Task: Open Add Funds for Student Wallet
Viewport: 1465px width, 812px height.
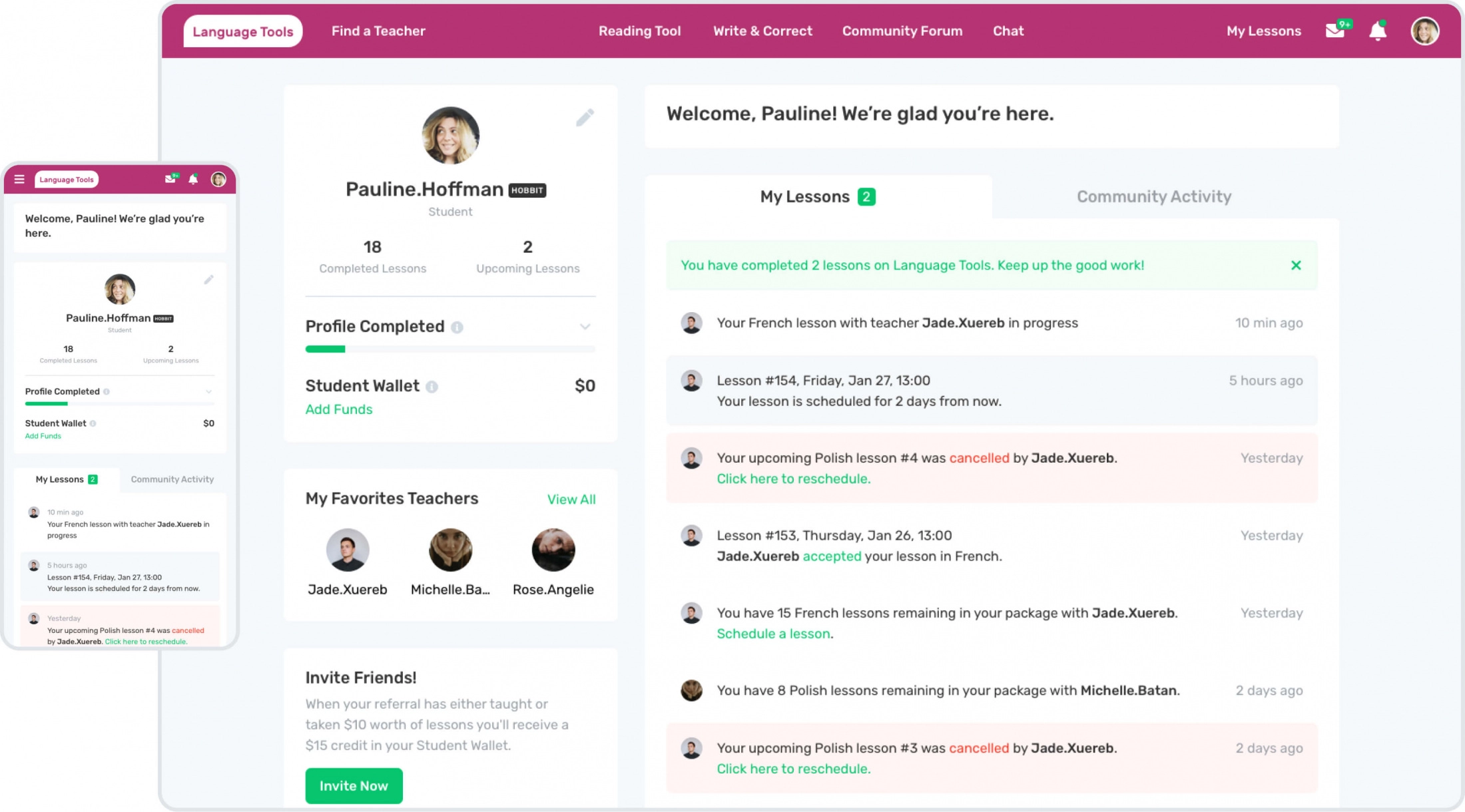Action: point(338,409)
